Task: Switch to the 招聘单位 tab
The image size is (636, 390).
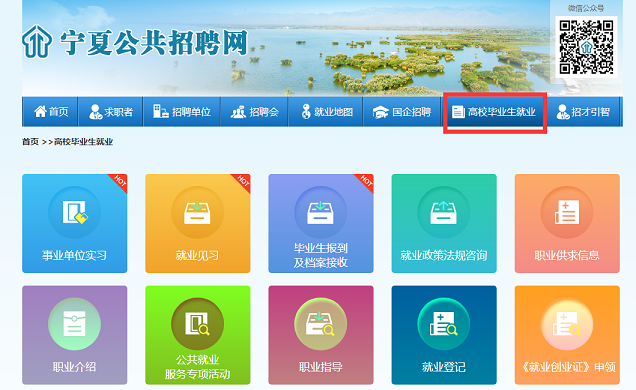Action: tap(182, 111)
